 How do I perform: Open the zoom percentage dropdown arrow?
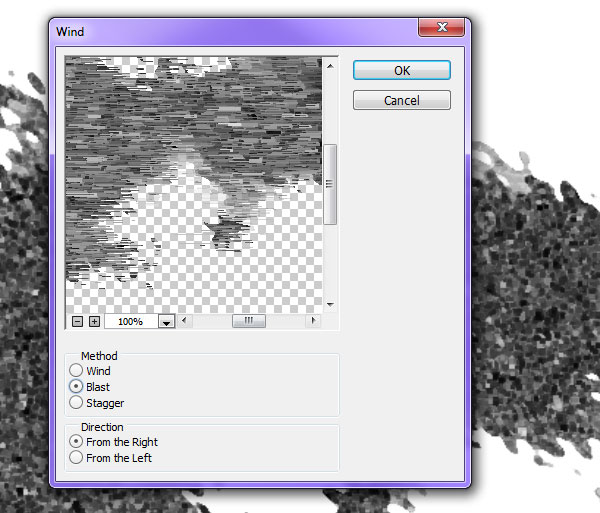(x=166, y=322)
